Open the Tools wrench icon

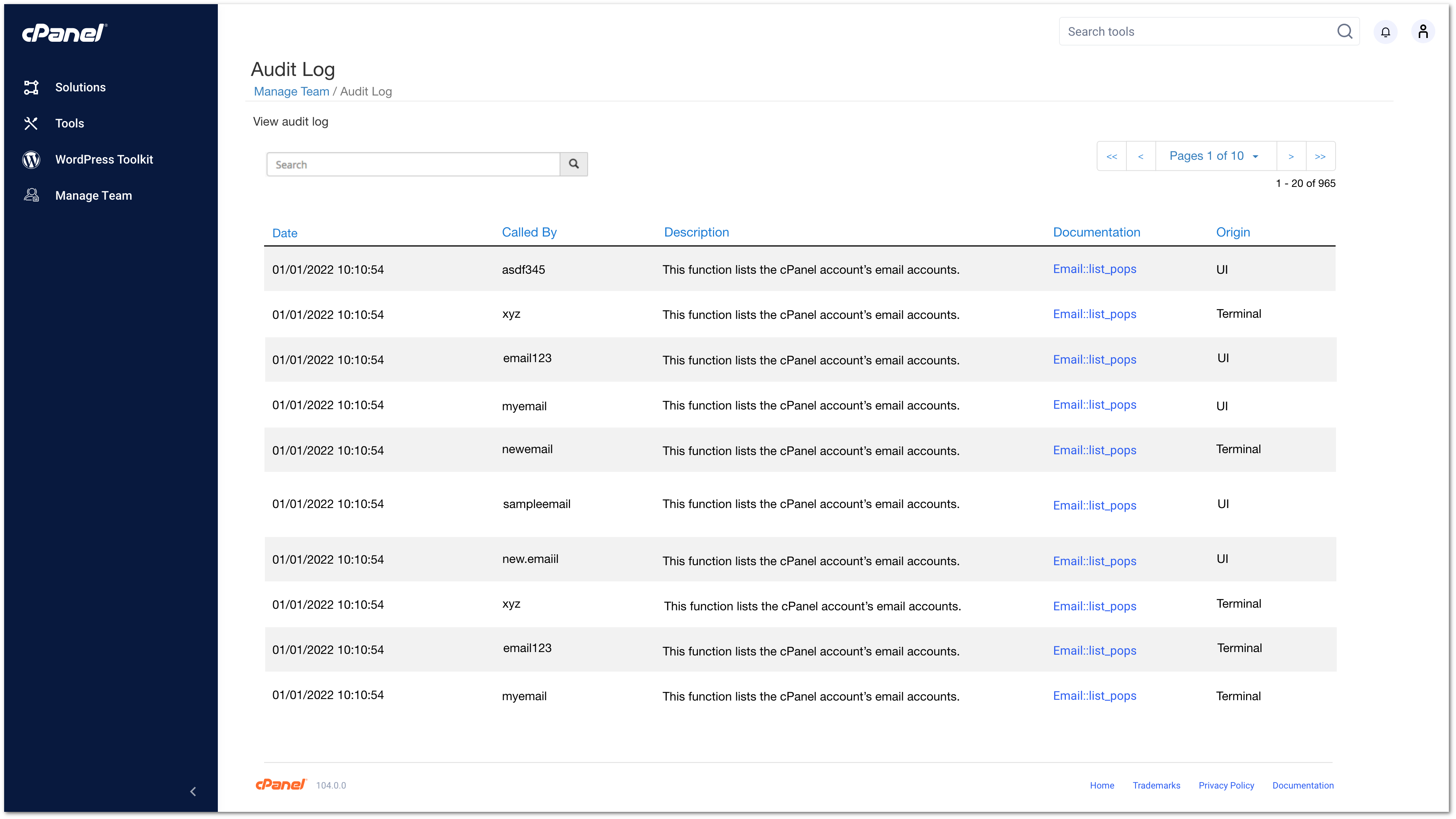31,123
